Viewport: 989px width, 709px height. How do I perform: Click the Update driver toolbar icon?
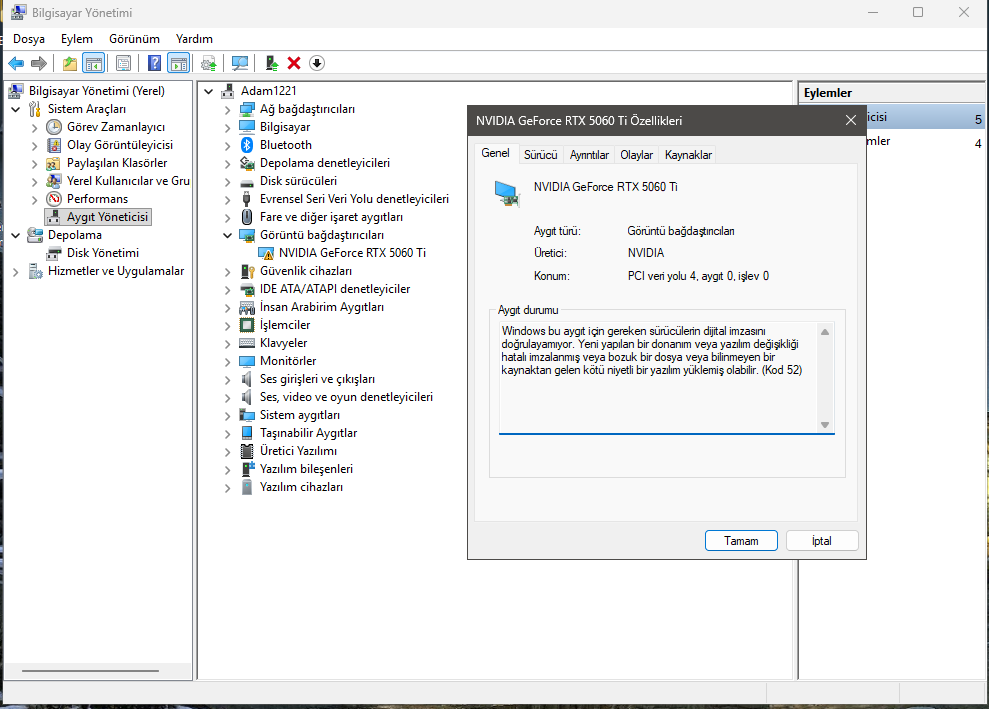click(209, 63)
